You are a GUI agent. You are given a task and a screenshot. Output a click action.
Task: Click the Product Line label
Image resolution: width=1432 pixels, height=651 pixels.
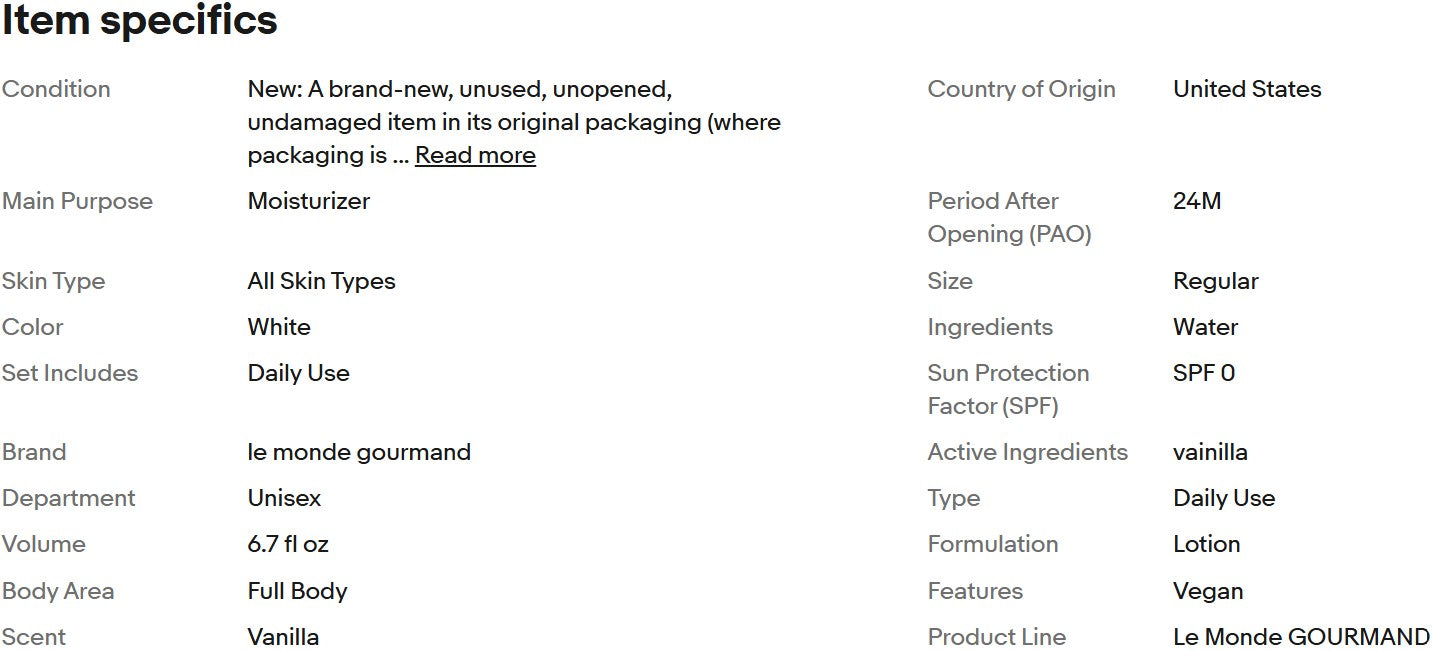tap(996, 637)
